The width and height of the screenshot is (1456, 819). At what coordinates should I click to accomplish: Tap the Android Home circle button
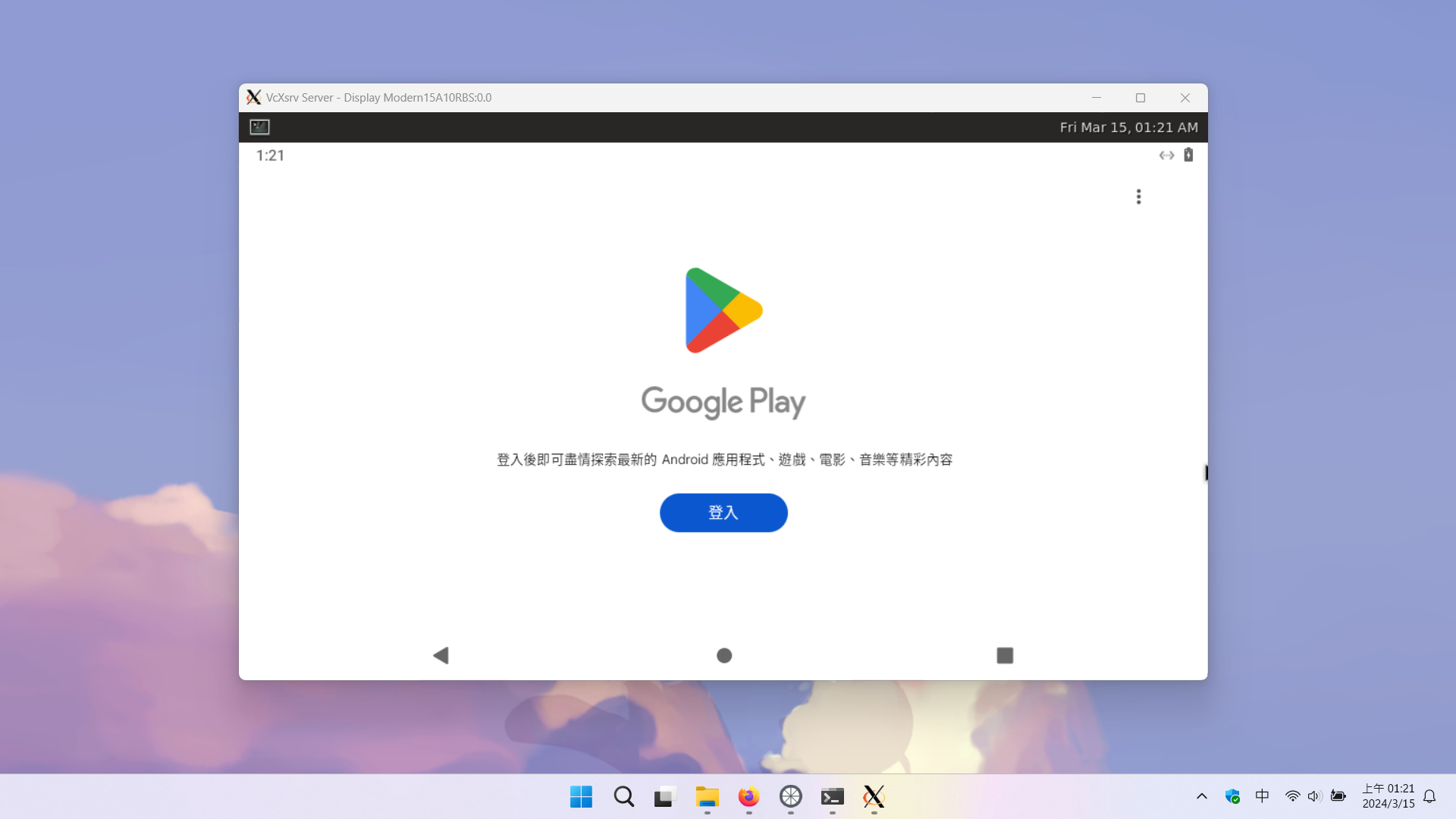tap(723, 655)
